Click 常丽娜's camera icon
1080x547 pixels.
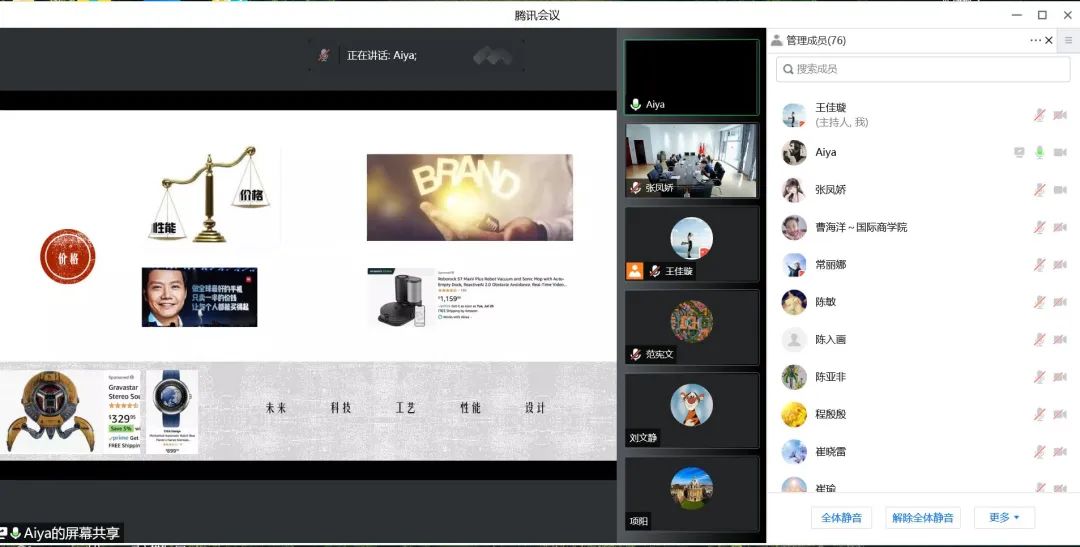point(1059,265)
